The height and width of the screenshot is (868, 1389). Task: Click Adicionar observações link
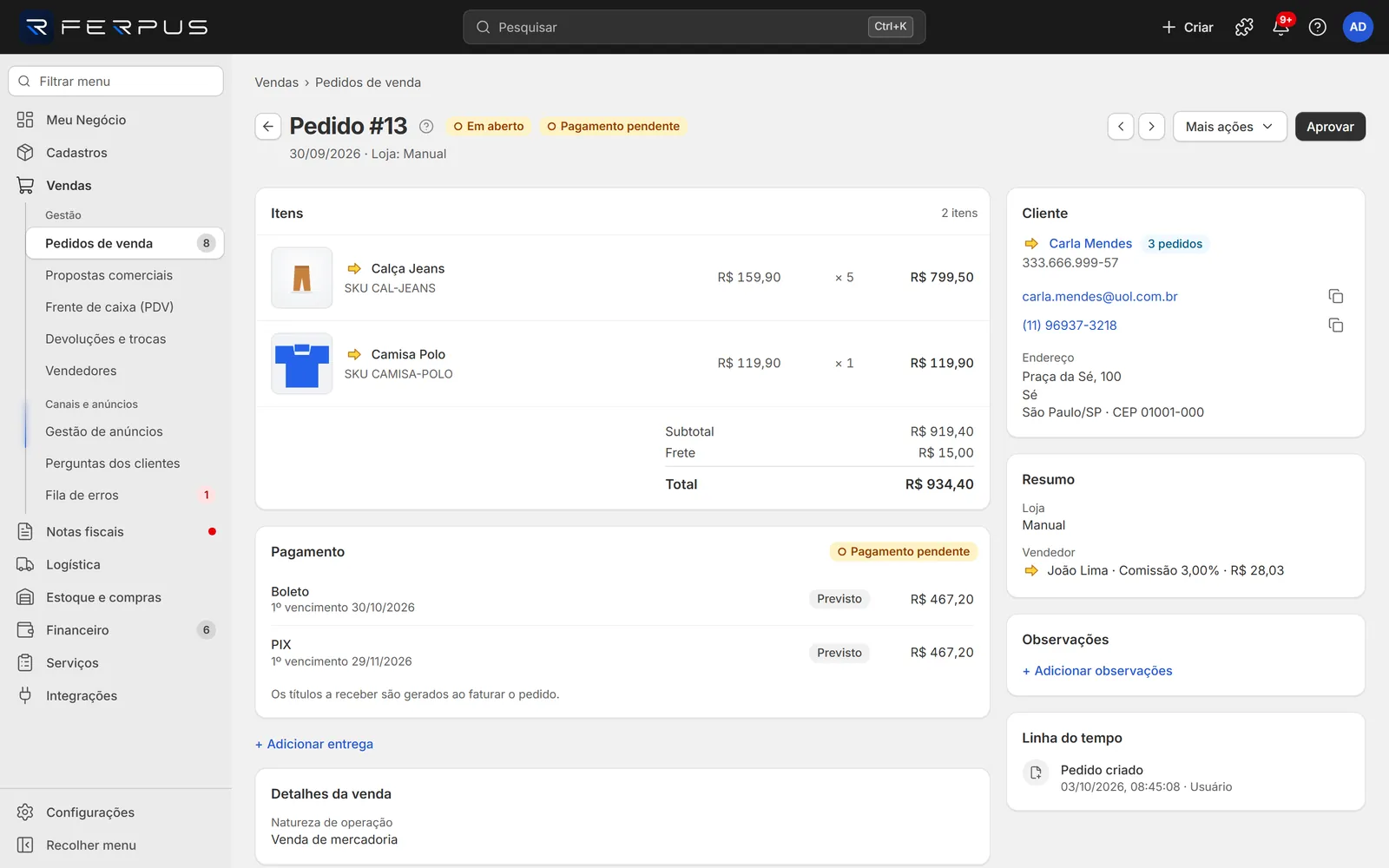click(x=1097, y=671)
